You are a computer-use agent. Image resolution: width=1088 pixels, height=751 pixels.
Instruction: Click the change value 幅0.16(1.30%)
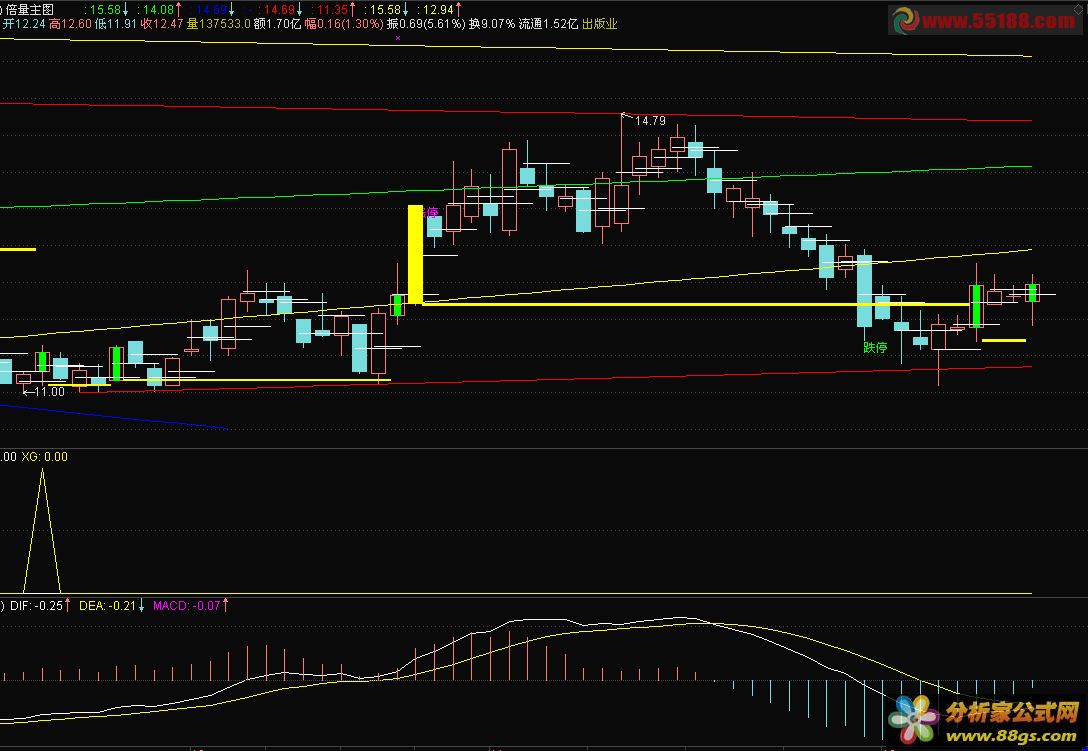344,24
